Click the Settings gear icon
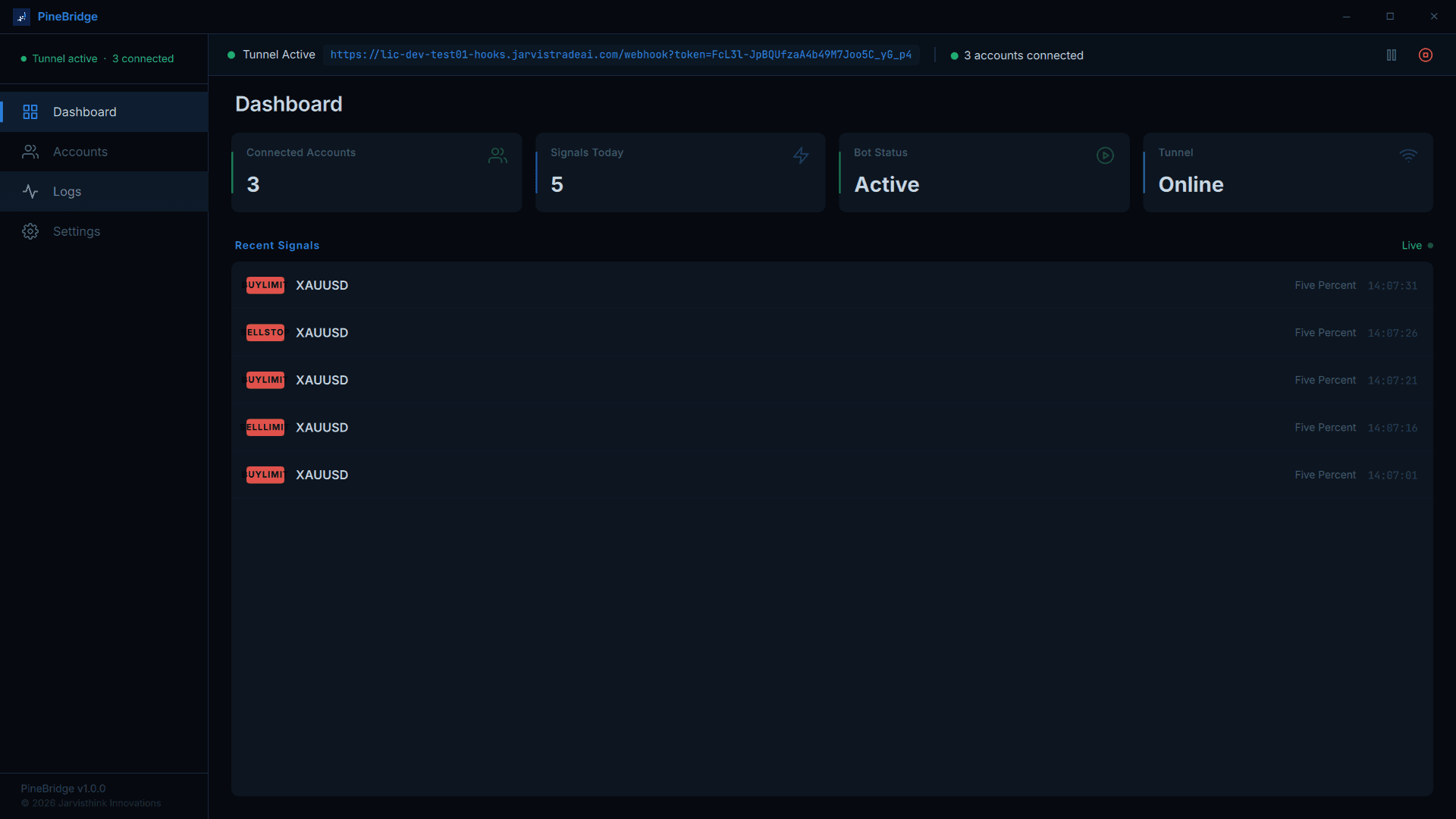 pos(30,231)
